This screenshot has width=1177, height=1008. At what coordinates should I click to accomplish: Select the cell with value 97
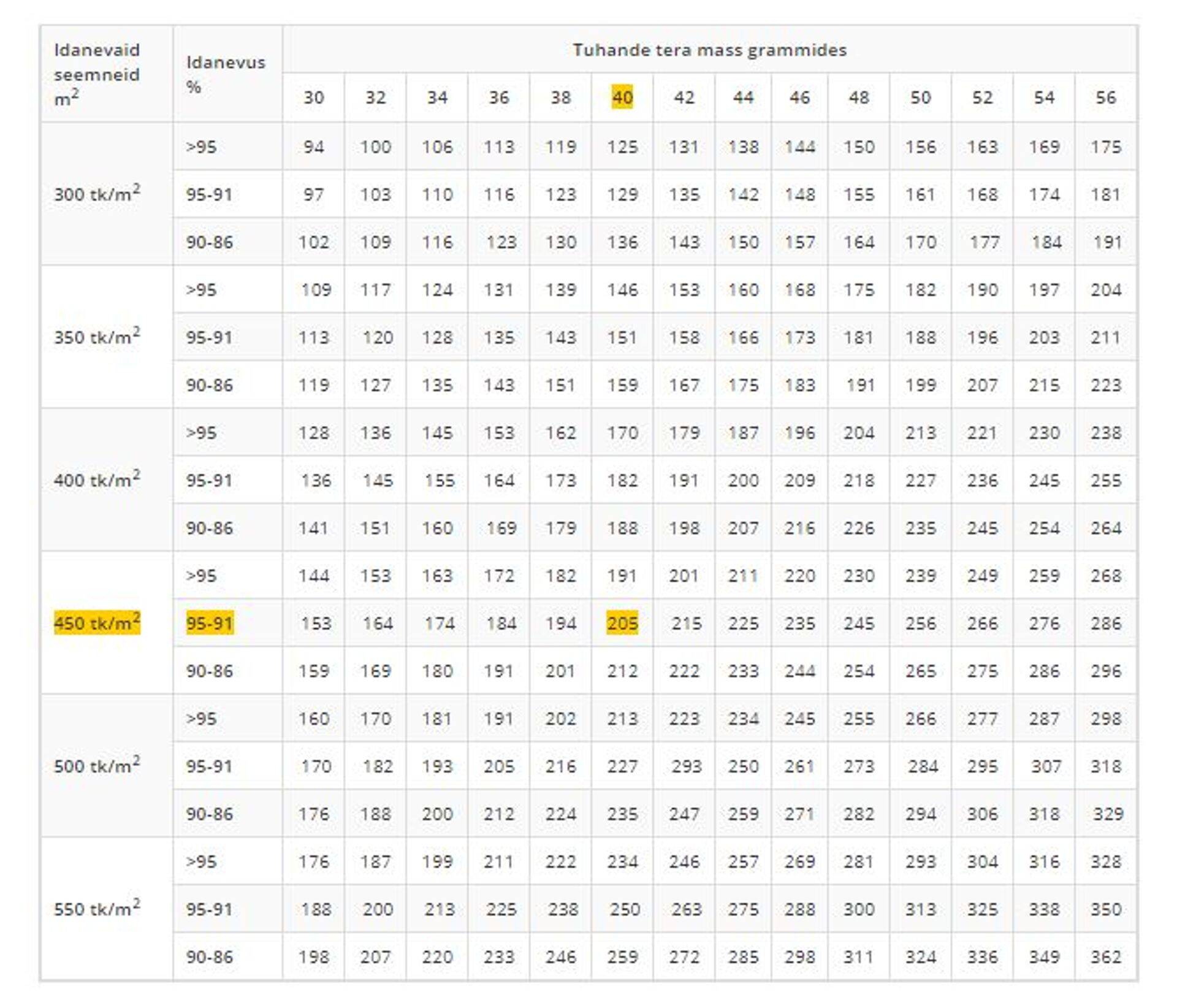click(314, 194)
